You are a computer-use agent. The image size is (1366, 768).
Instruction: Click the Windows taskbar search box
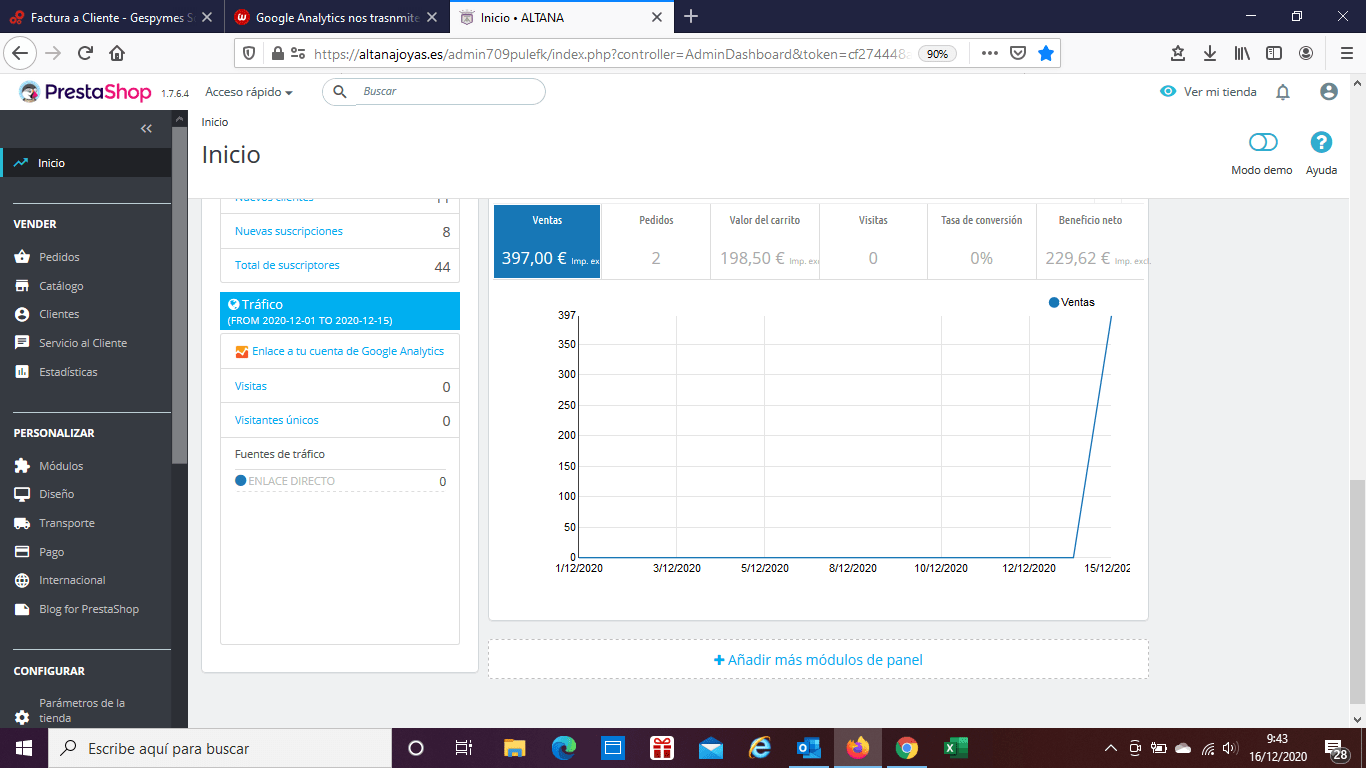coord(220,748)
